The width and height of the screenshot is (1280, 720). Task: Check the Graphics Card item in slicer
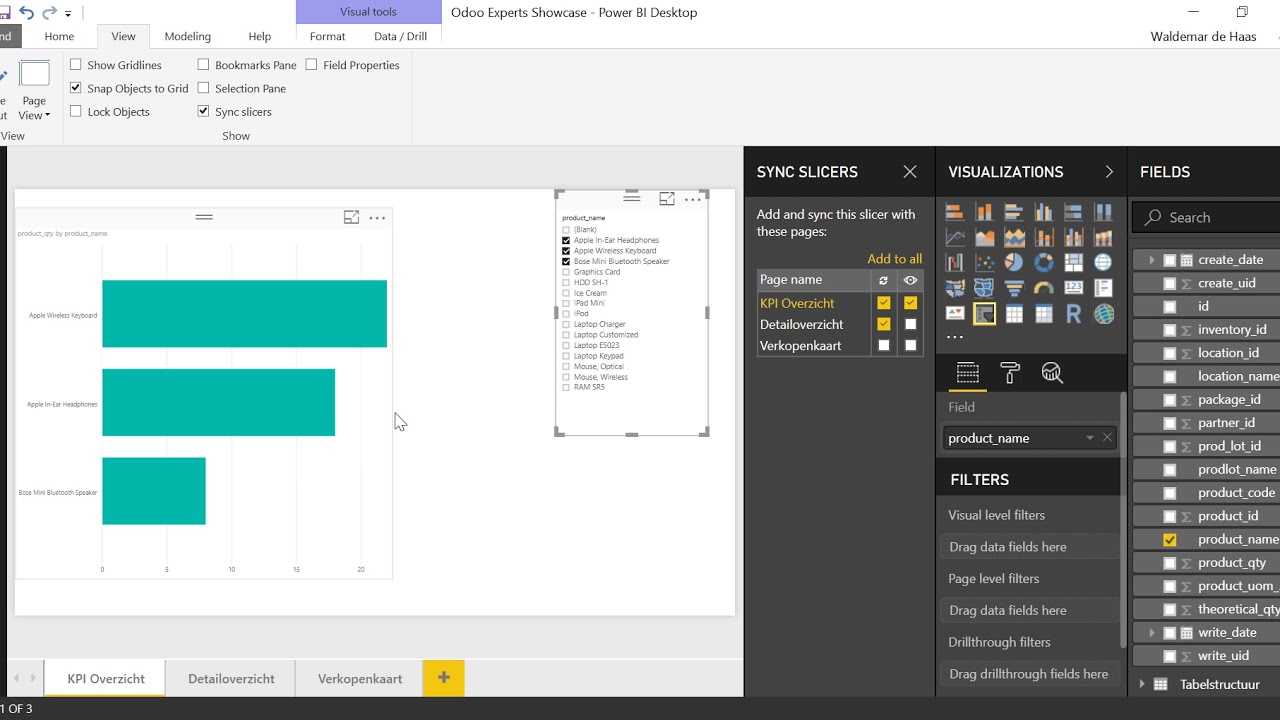click(566, 272)
